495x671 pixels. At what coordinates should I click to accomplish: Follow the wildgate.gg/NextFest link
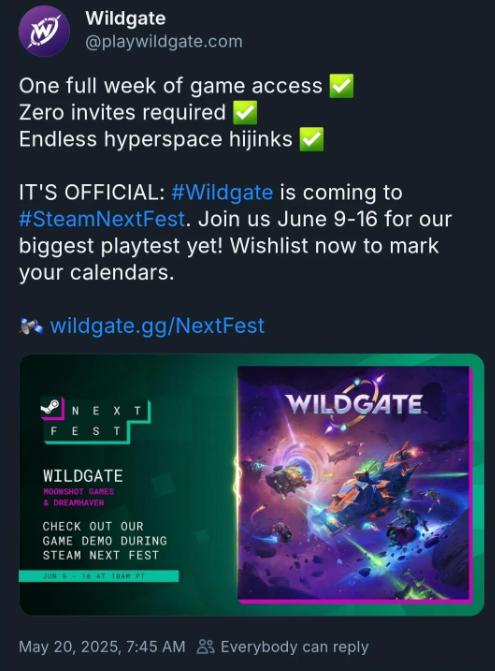pyautogui.click(x=157, y=326)
